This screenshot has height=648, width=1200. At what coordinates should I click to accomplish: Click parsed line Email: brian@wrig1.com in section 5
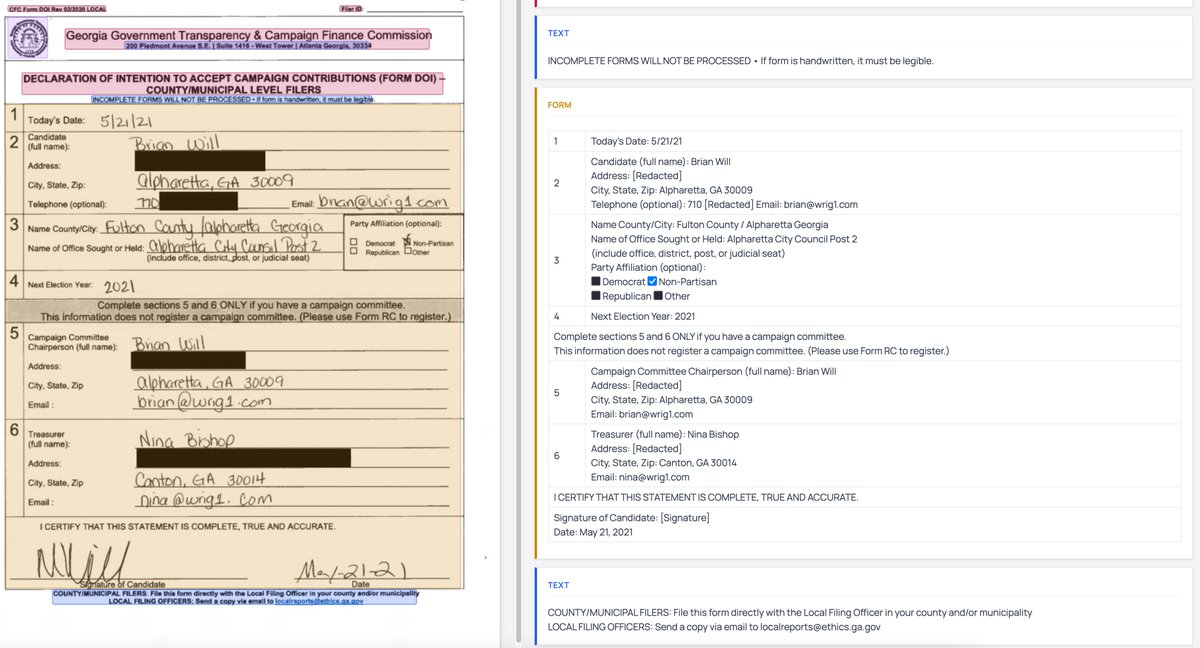click(642, 414)
